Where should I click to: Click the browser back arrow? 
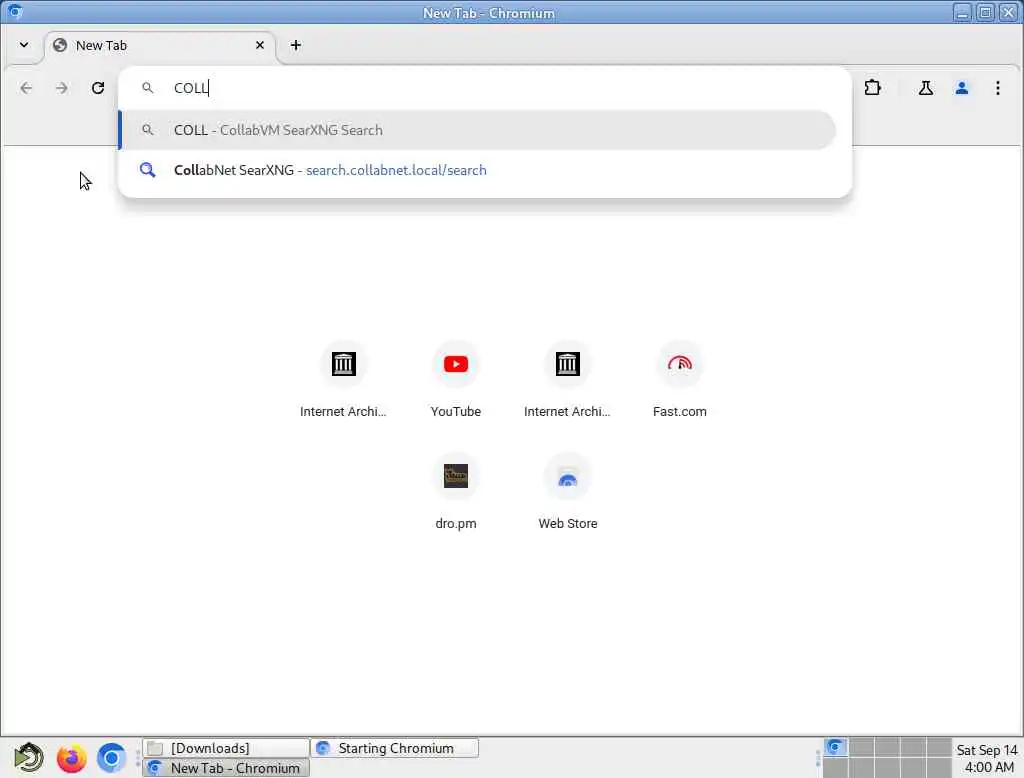26,88
